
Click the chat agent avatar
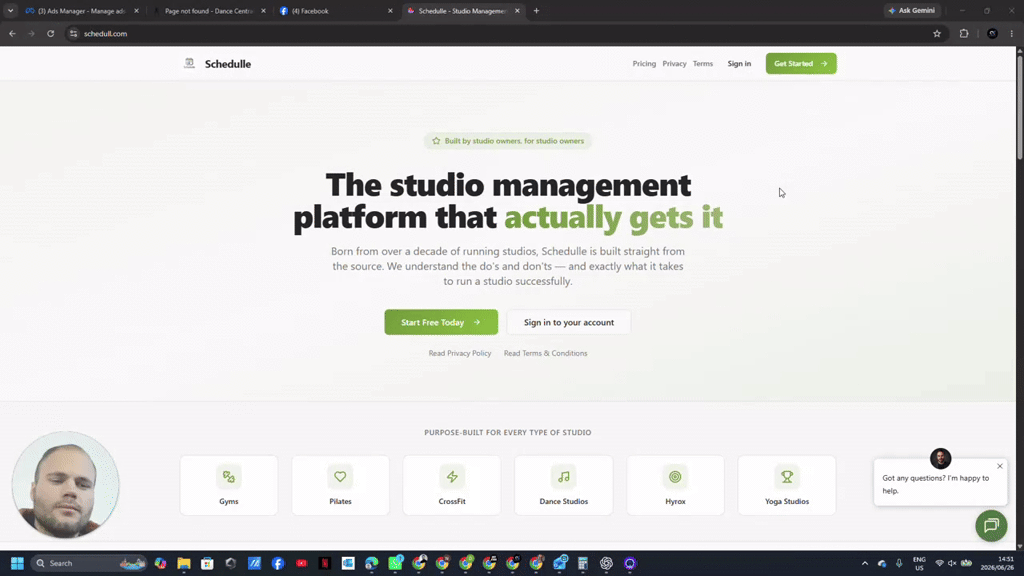[940, 458]
